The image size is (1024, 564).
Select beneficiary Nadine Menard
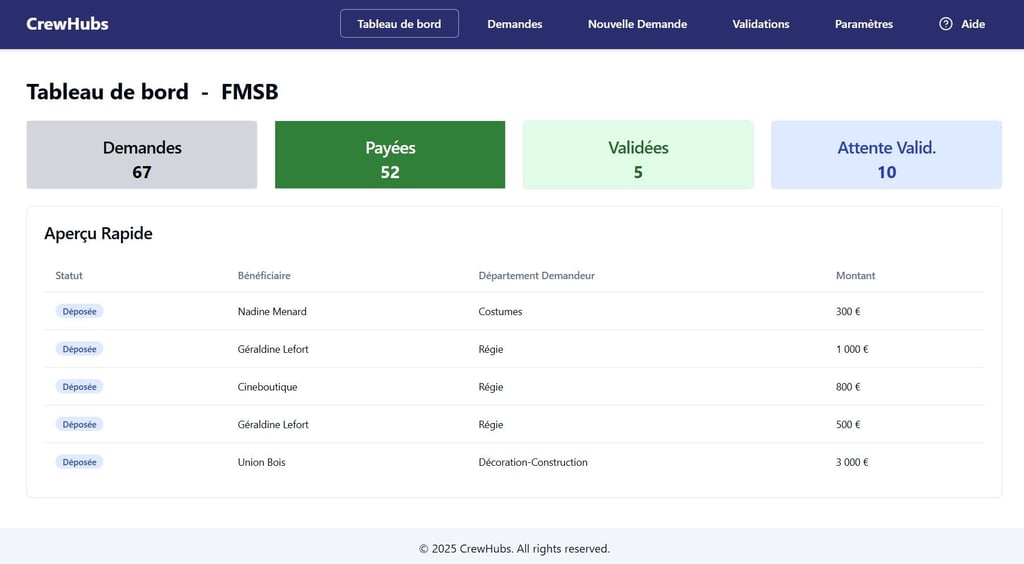(x=272, y=311)
